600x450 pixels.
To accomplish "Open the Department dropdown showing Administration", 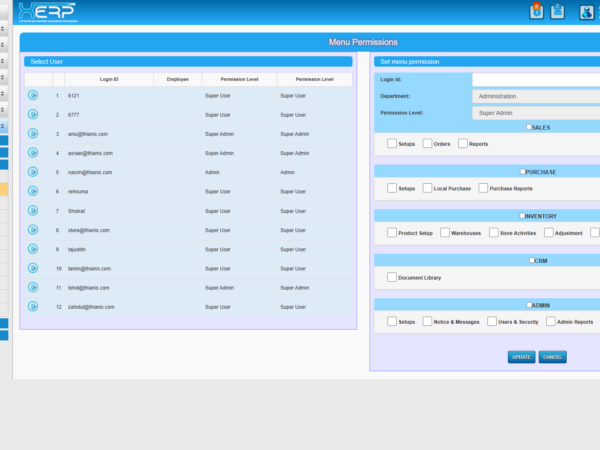I will pyautogui.click(x=536, y=96).
